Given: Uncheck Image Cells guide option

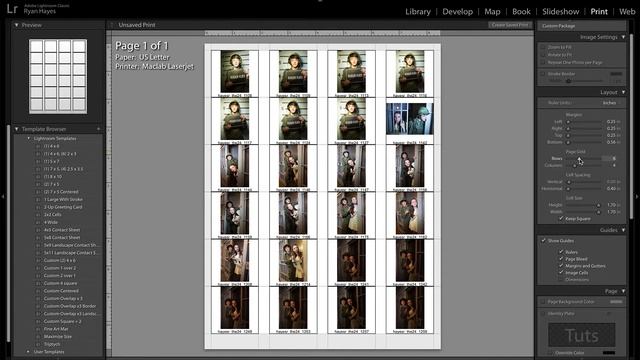Looking at the screenshot, I should point(561,273).
